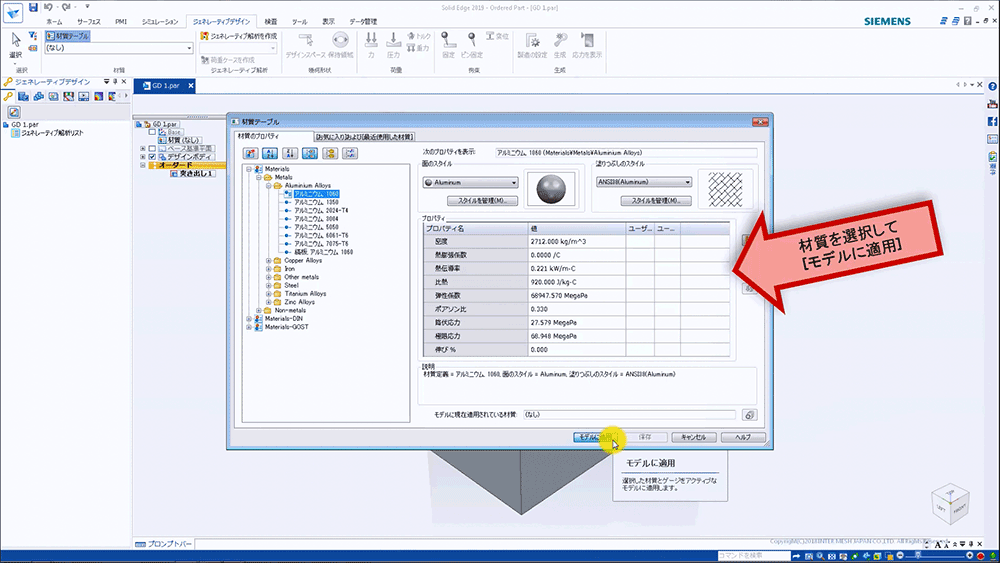Screen dimensions: 1000x563
Task: Collapse the Materials library node
Action: (249, 169)
